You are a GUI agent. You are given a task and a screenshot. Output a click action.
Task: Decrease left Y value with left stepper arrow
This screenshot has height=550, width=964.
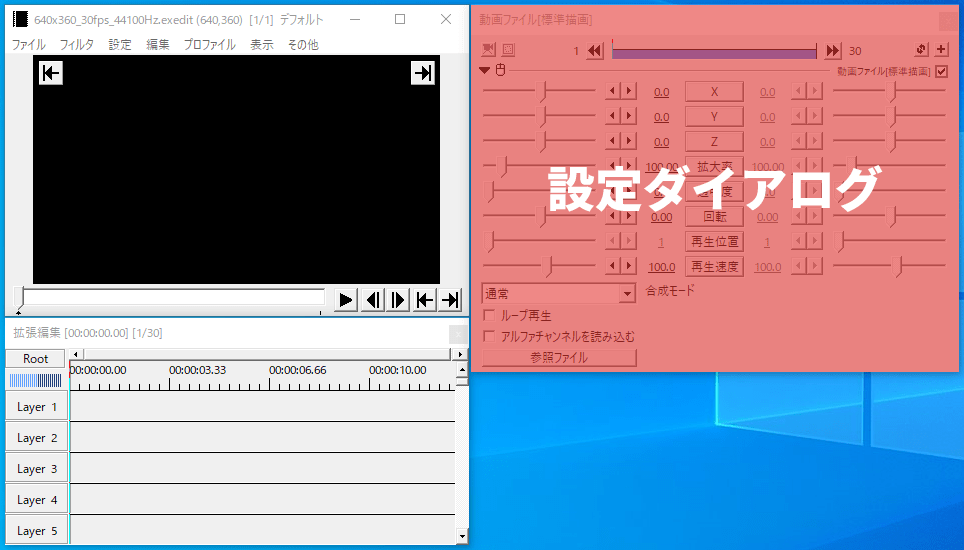(612, 117)
